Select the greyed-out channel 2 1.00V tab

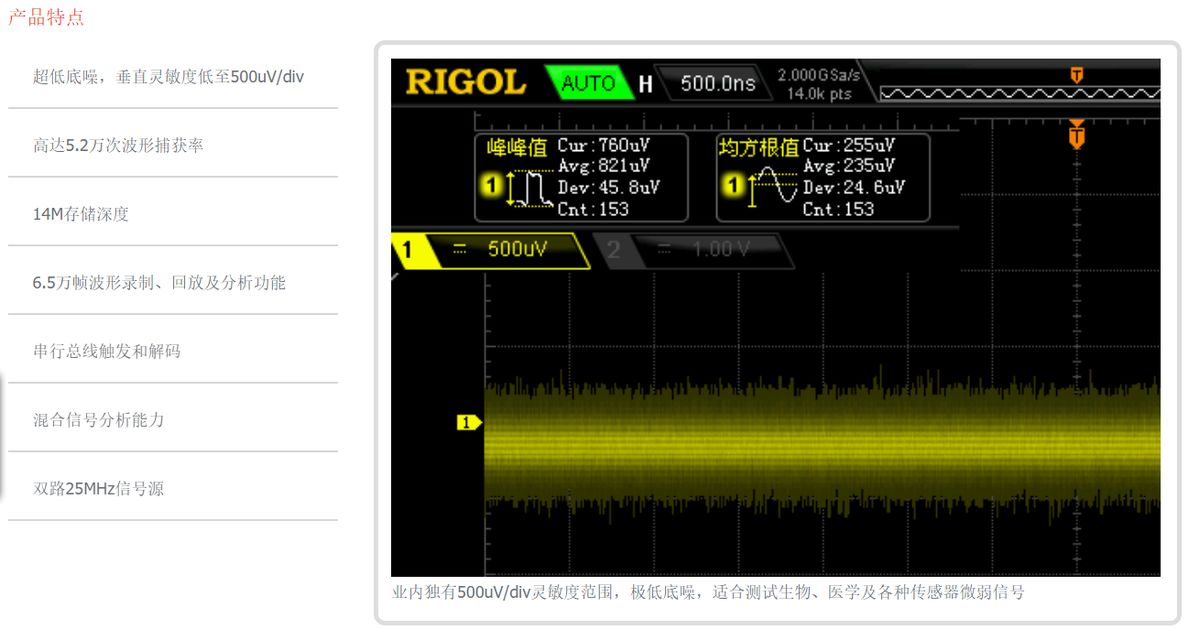click(x=692, y=250)
